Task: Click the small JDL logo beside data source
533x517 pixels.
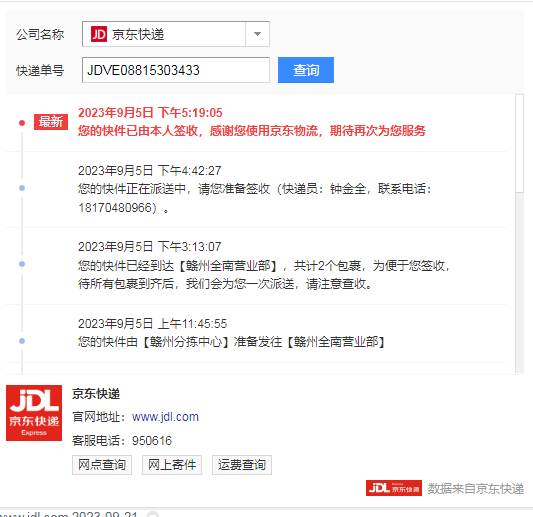Action: pyautogui.click(x=394, y=488)
